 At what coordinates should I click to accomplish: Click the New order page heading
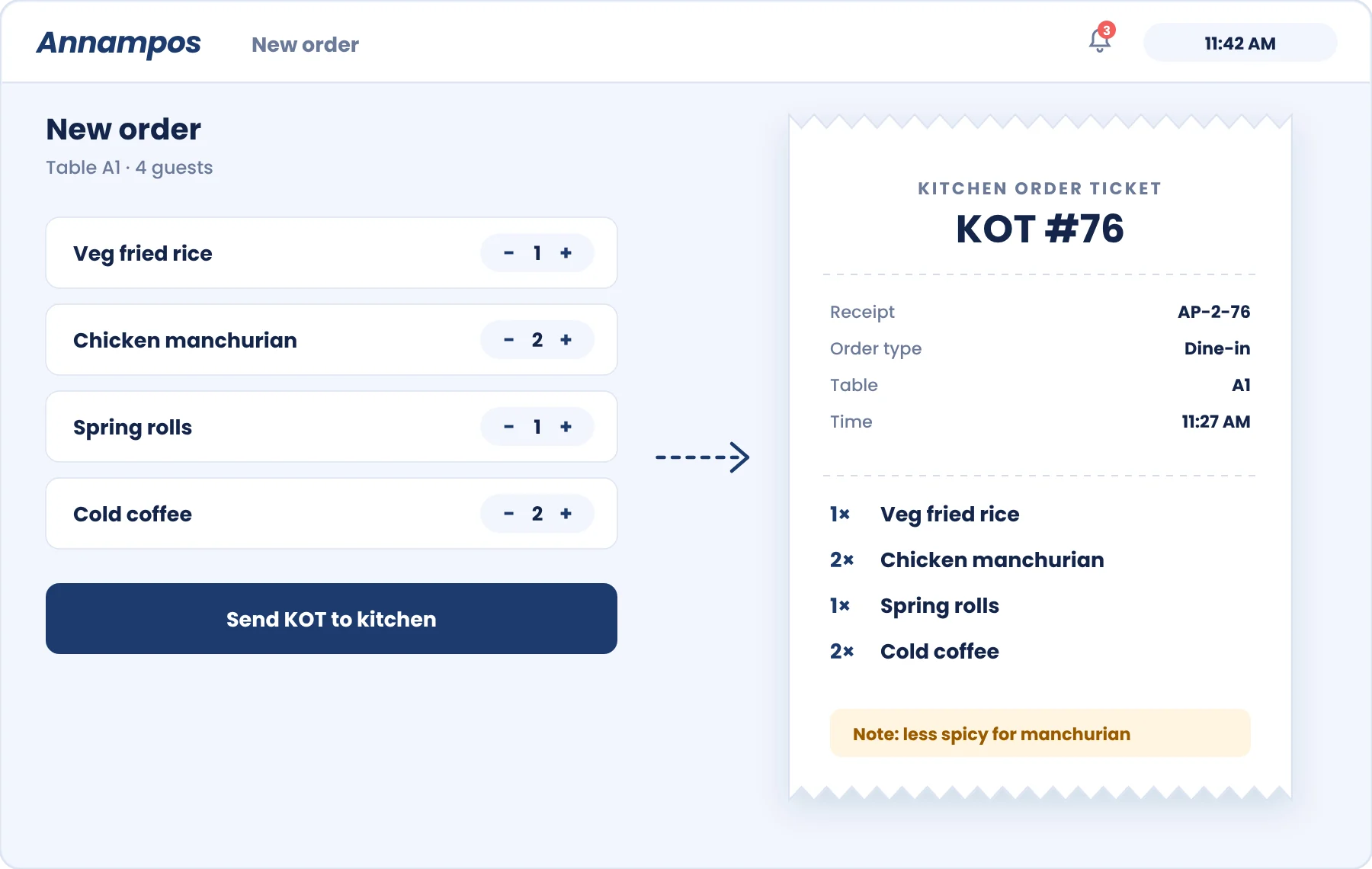click(x=123, y=130)
